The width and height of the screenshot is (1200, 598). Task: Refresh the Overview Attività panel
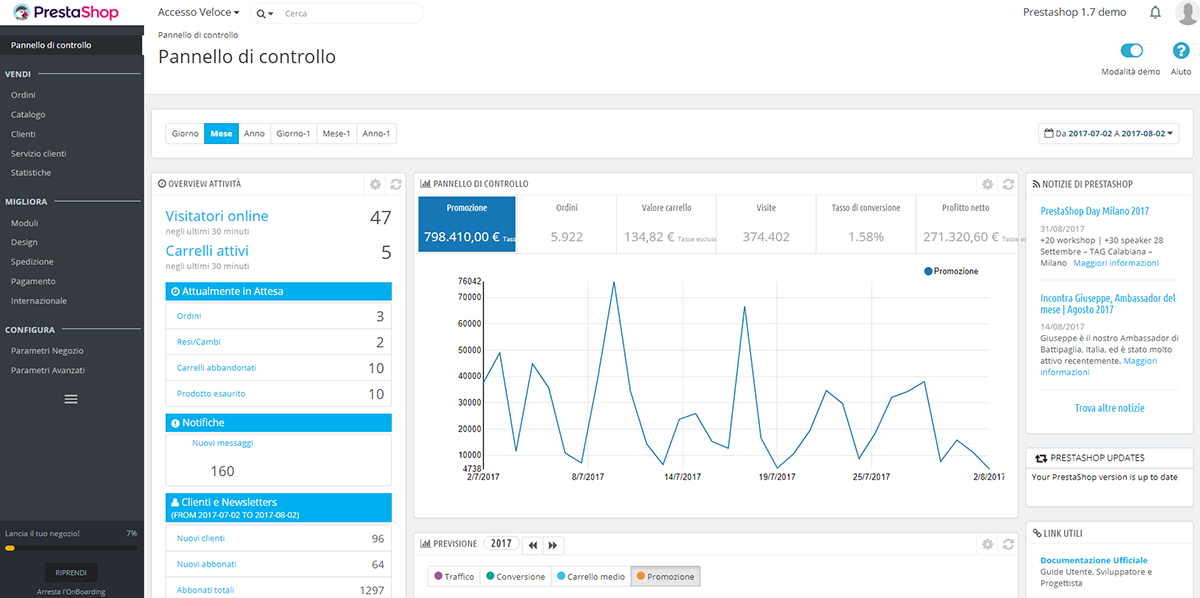pos(396,184)
